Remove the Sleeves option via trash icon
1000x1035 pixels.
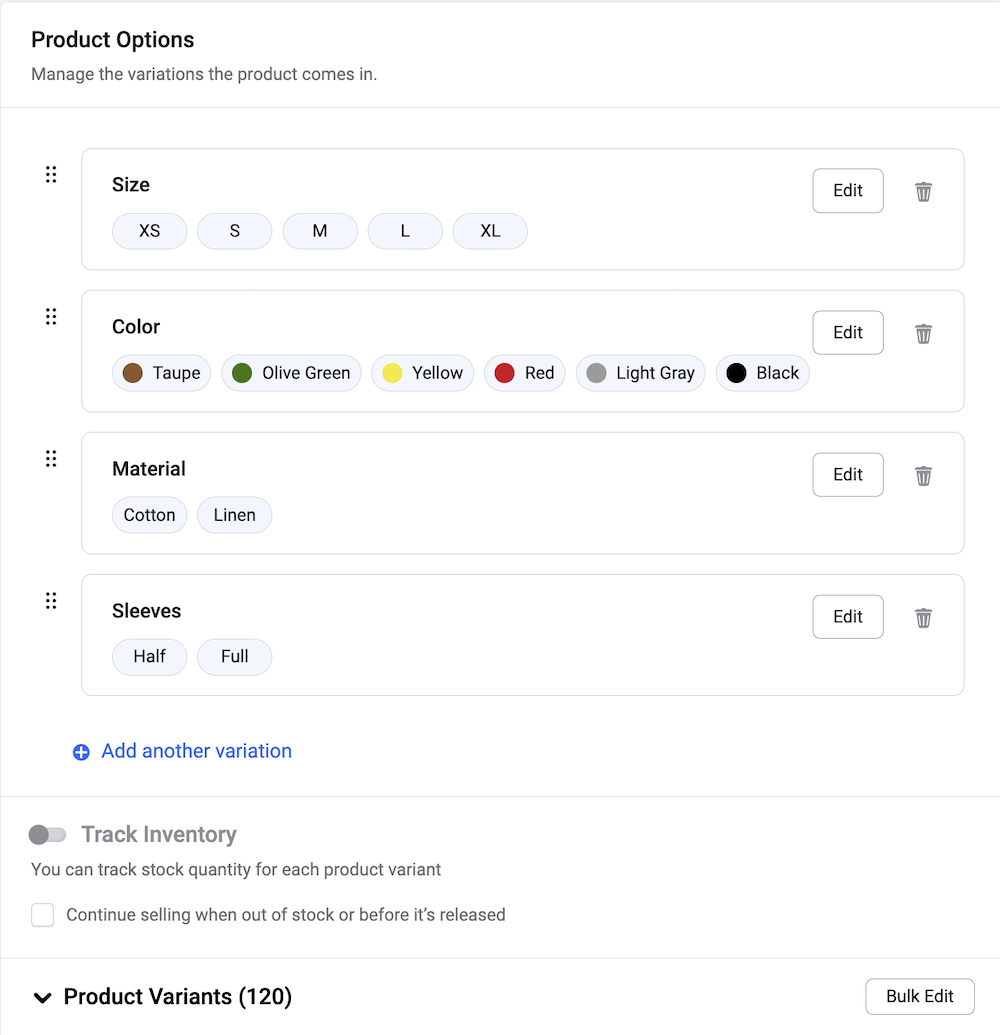924,617
